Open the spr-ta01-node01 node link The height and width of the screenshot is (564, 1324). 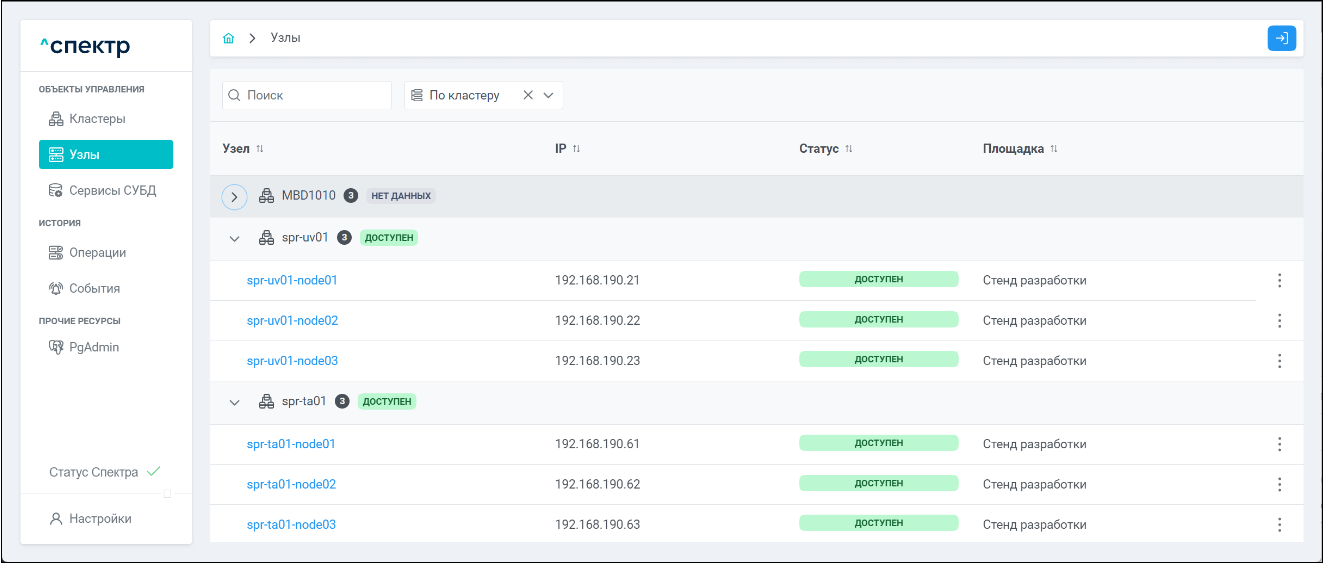point(291,444)
